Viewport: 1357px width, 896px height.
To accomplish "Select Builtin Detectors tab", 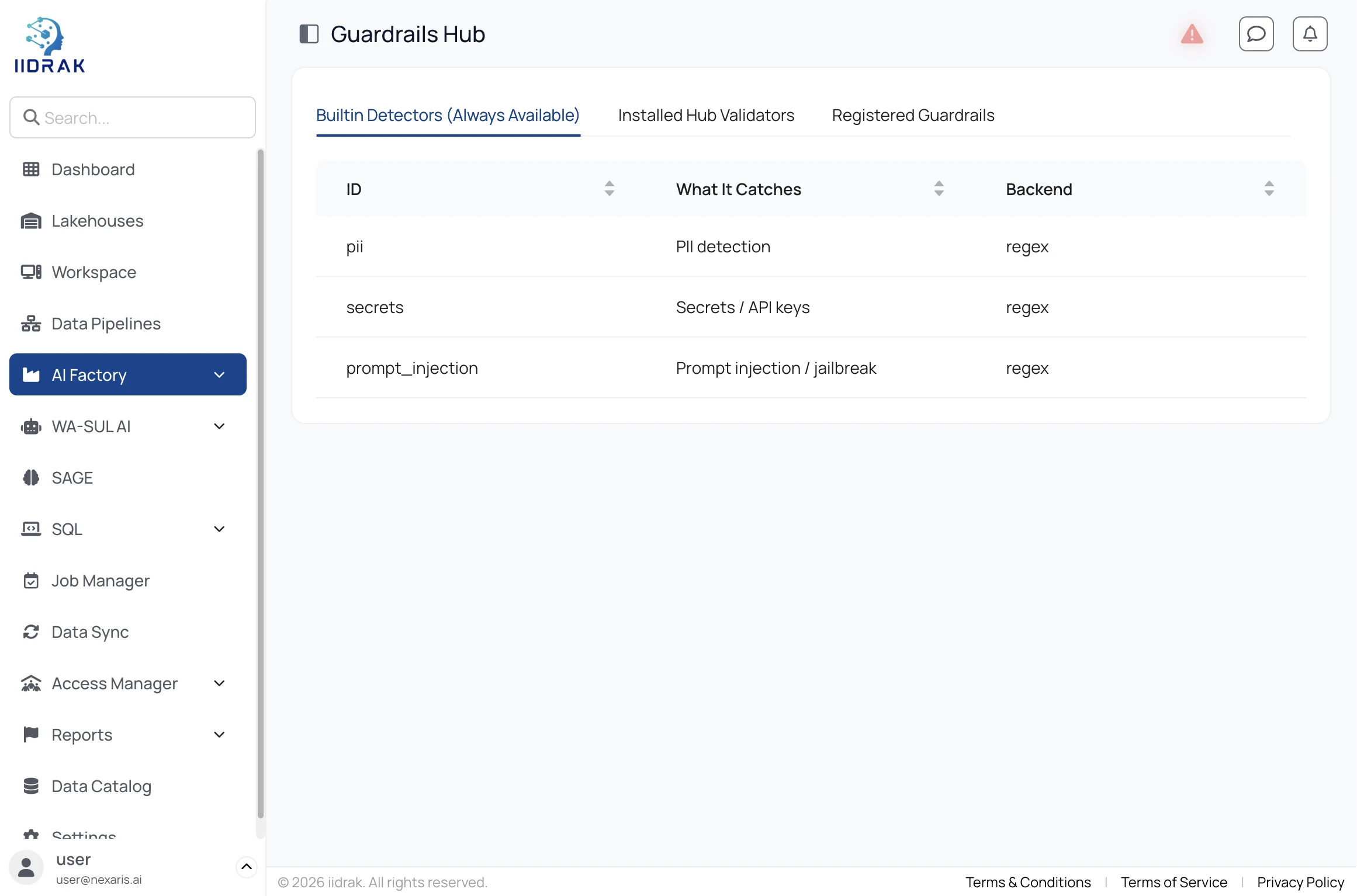I will point(448,116).
